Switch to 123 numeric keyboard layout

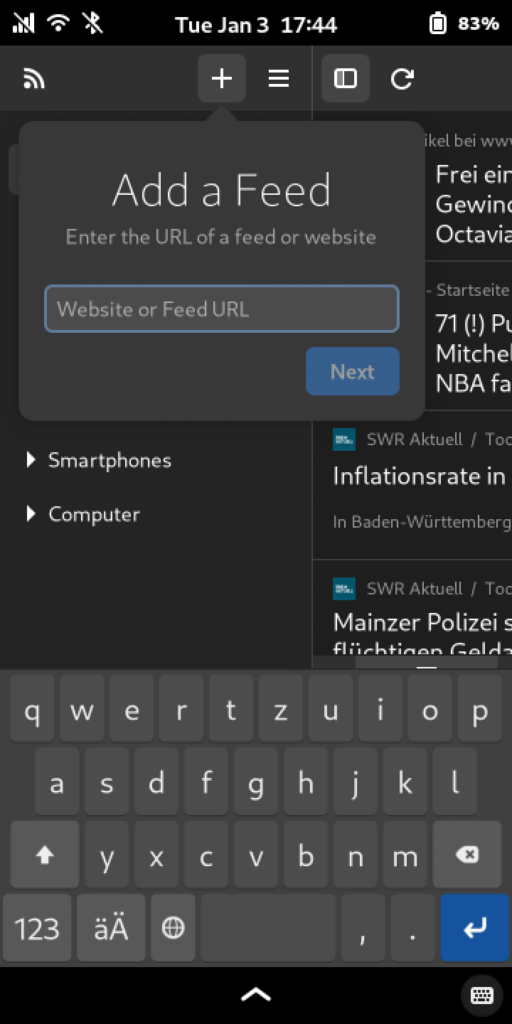[x=37, y=928]
